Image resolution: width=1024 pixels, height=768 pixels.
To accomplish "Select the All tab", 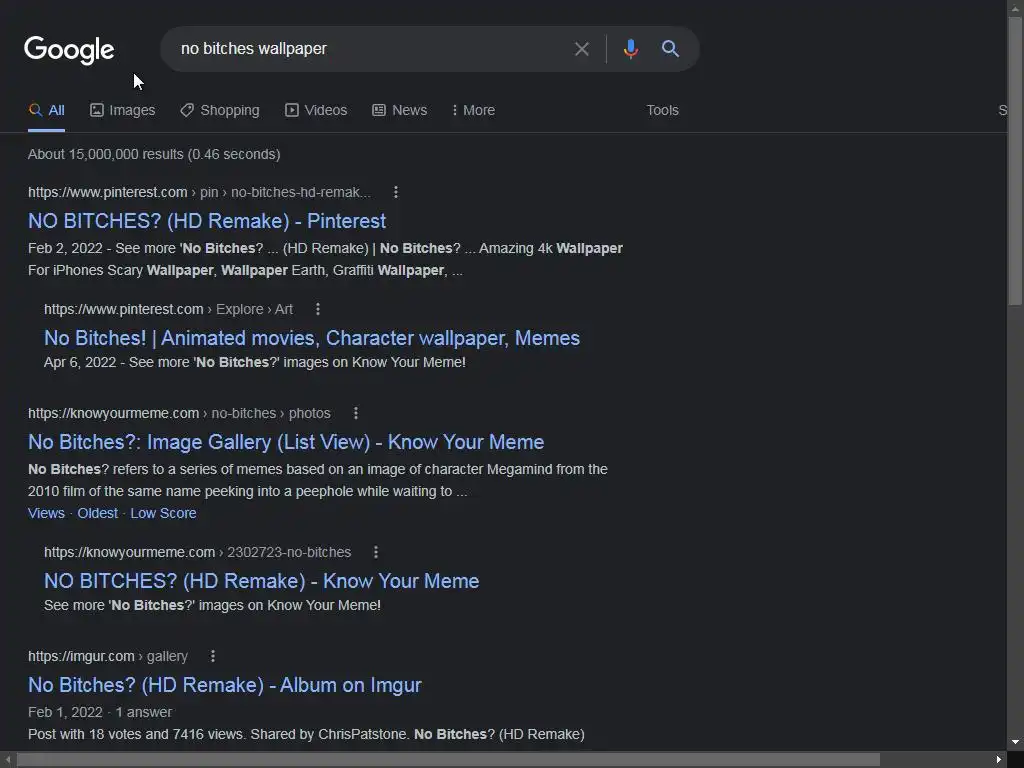I will 46,110.
